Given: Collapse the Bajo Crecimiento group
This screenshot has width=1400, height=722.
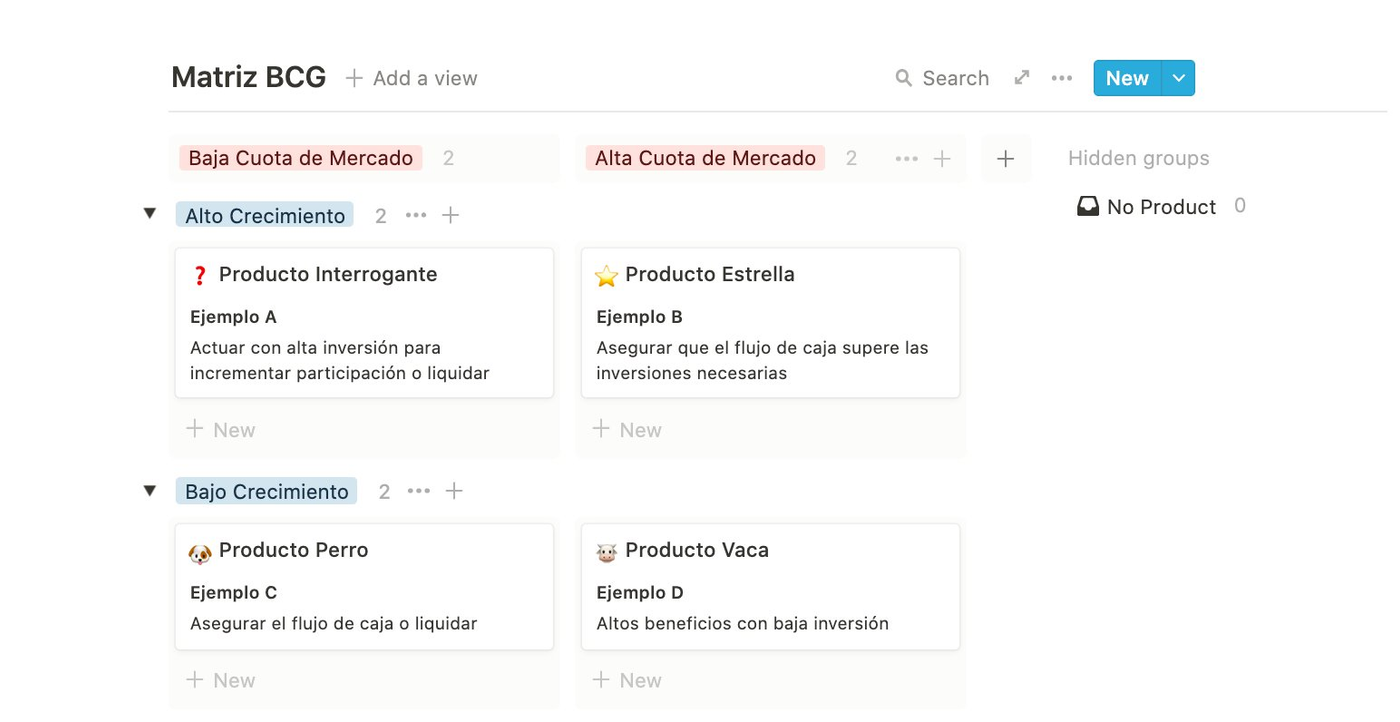Looking at the screenshot, I should point(150,490).
